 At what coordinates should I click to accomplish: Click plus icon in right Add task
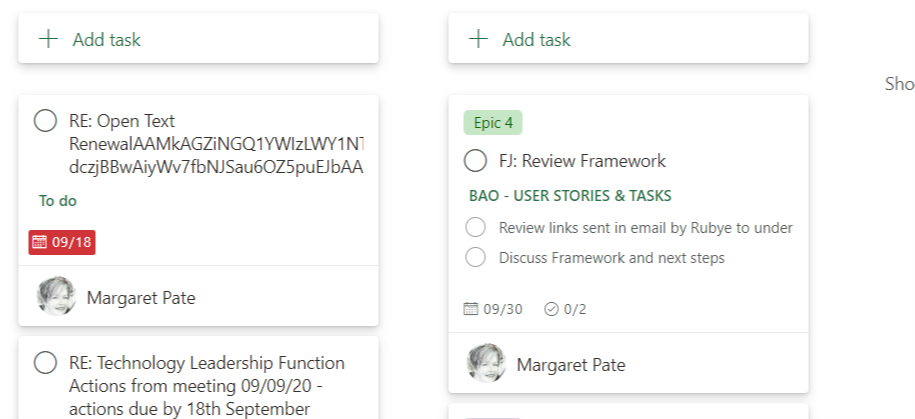coord(478,40)
